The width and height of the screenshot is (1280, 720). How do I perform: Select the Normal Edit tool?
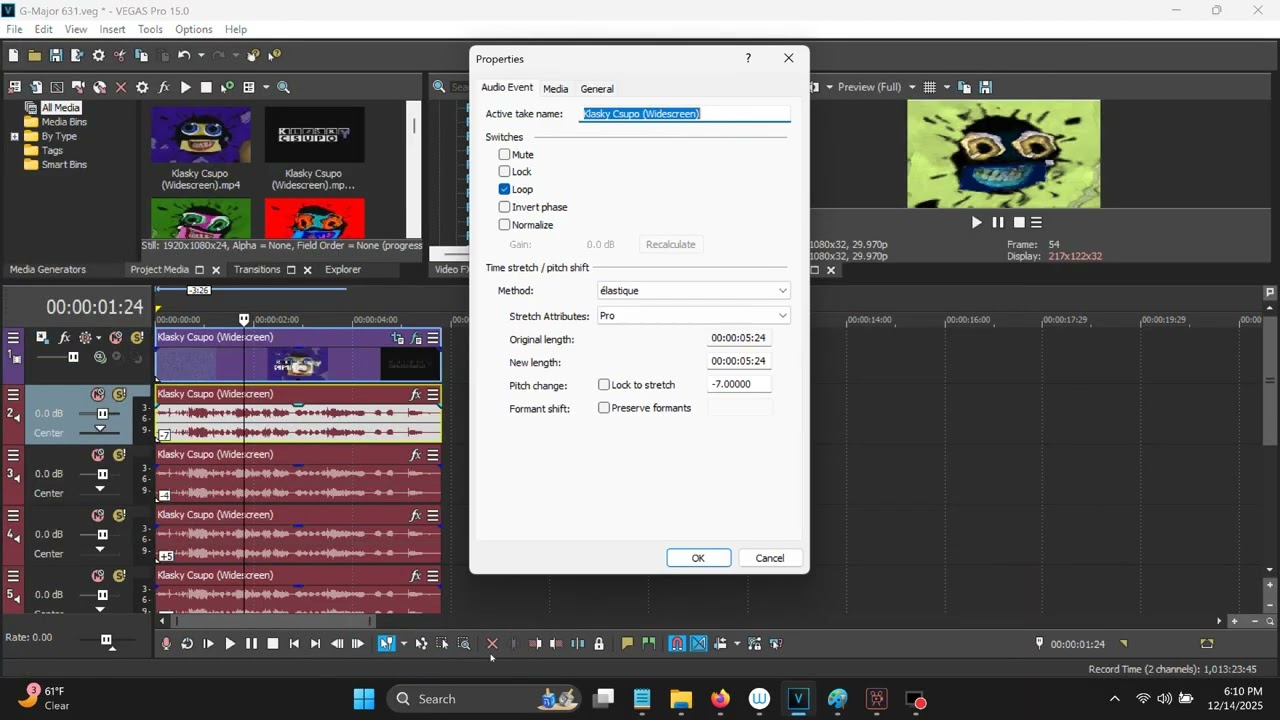click(386, 644)
